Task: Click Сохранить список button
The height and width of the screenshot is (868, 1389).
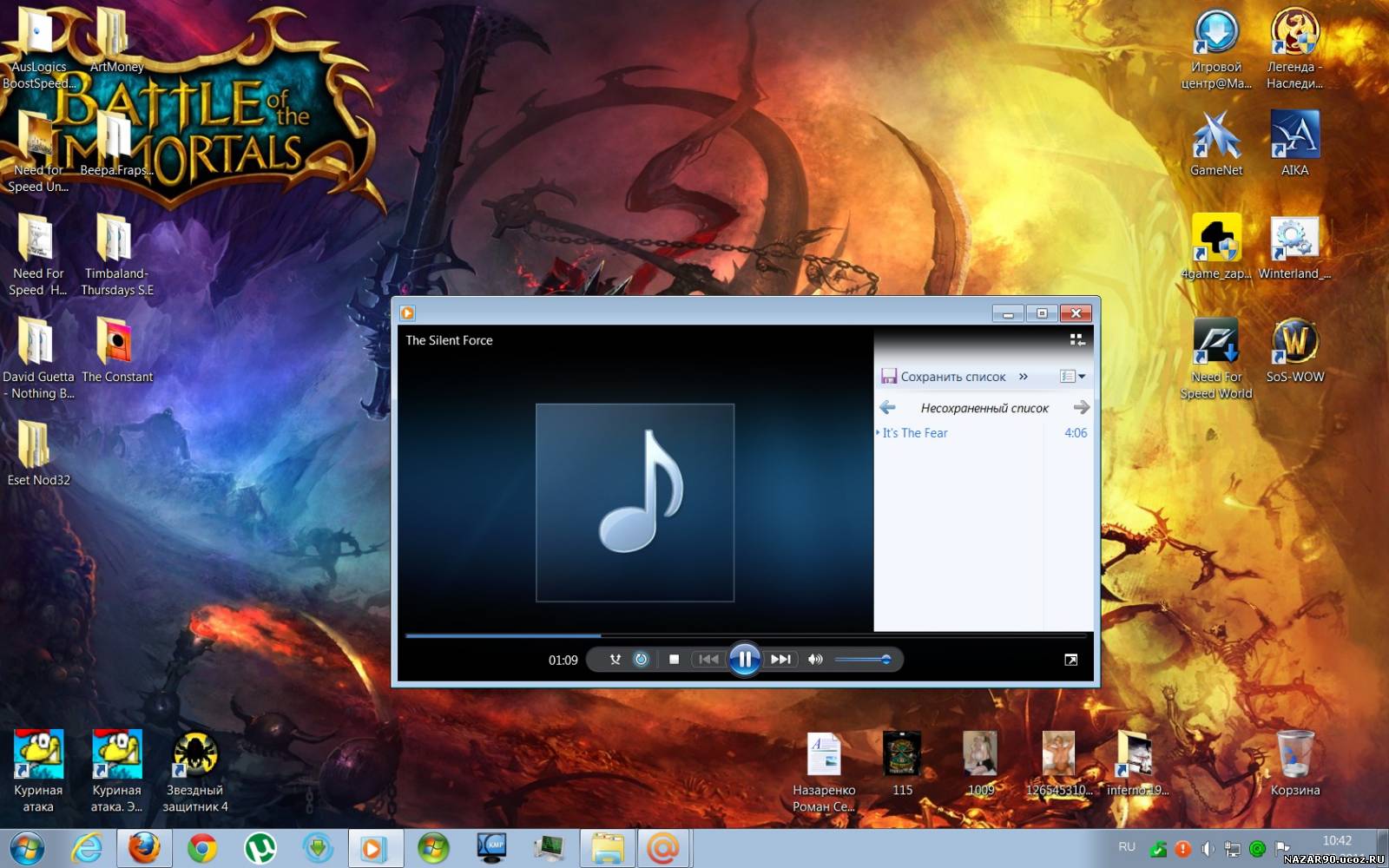Action: (944, 377)
